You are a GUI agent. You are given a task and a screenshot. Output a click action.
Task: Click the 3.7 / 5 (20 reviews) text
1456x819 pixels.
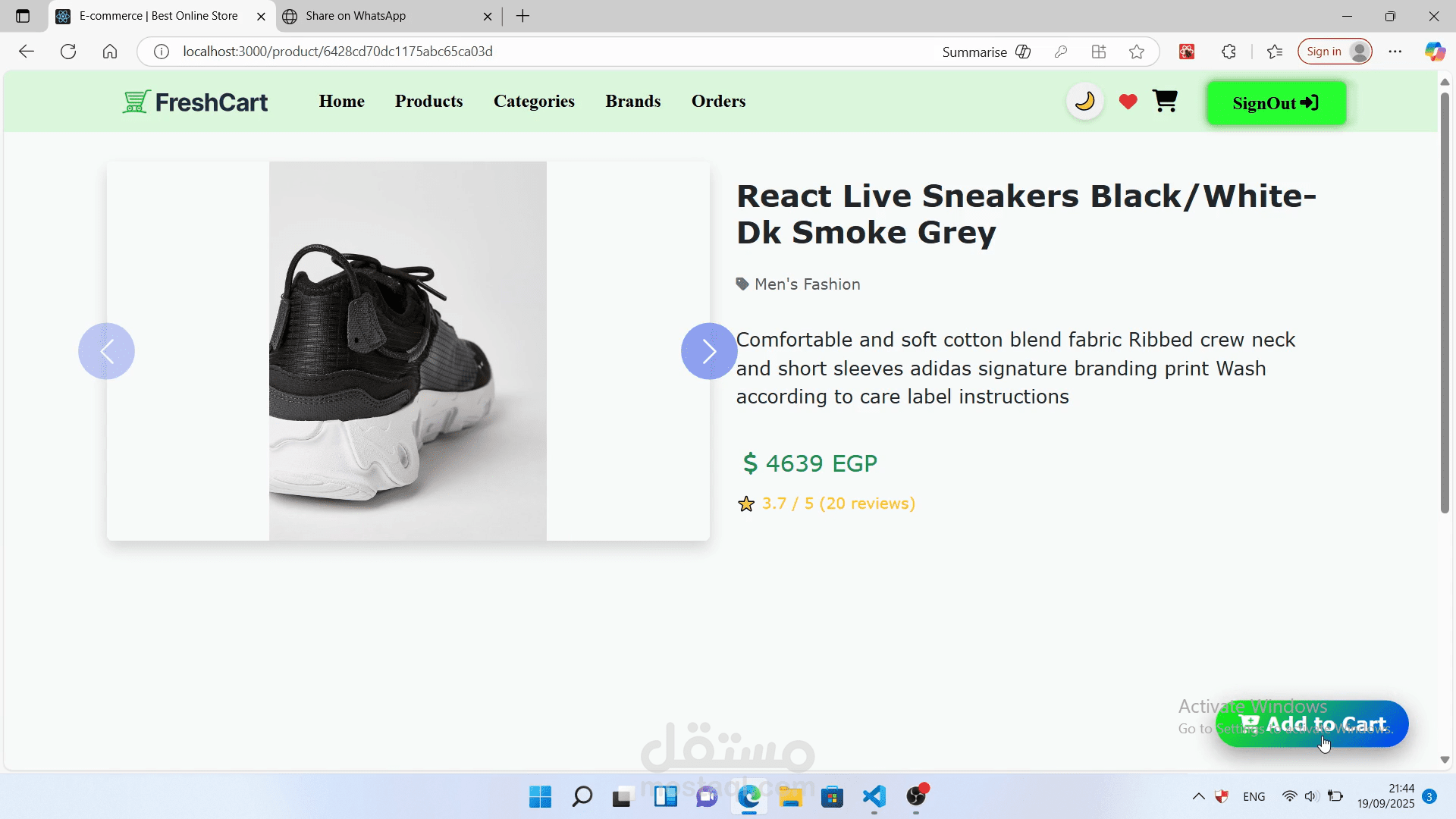[838, 504]
